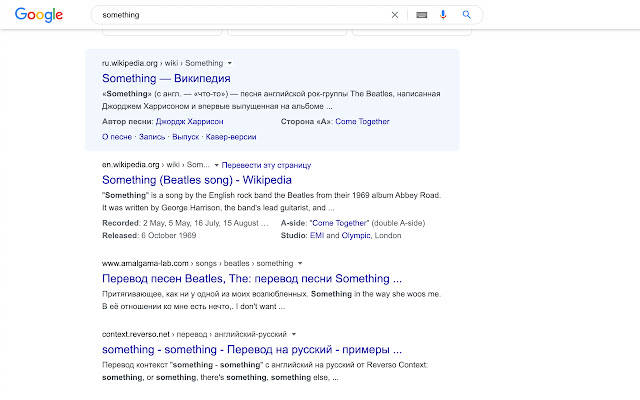Open the 'Кавер-версии' sitelink

pos(231,137)
